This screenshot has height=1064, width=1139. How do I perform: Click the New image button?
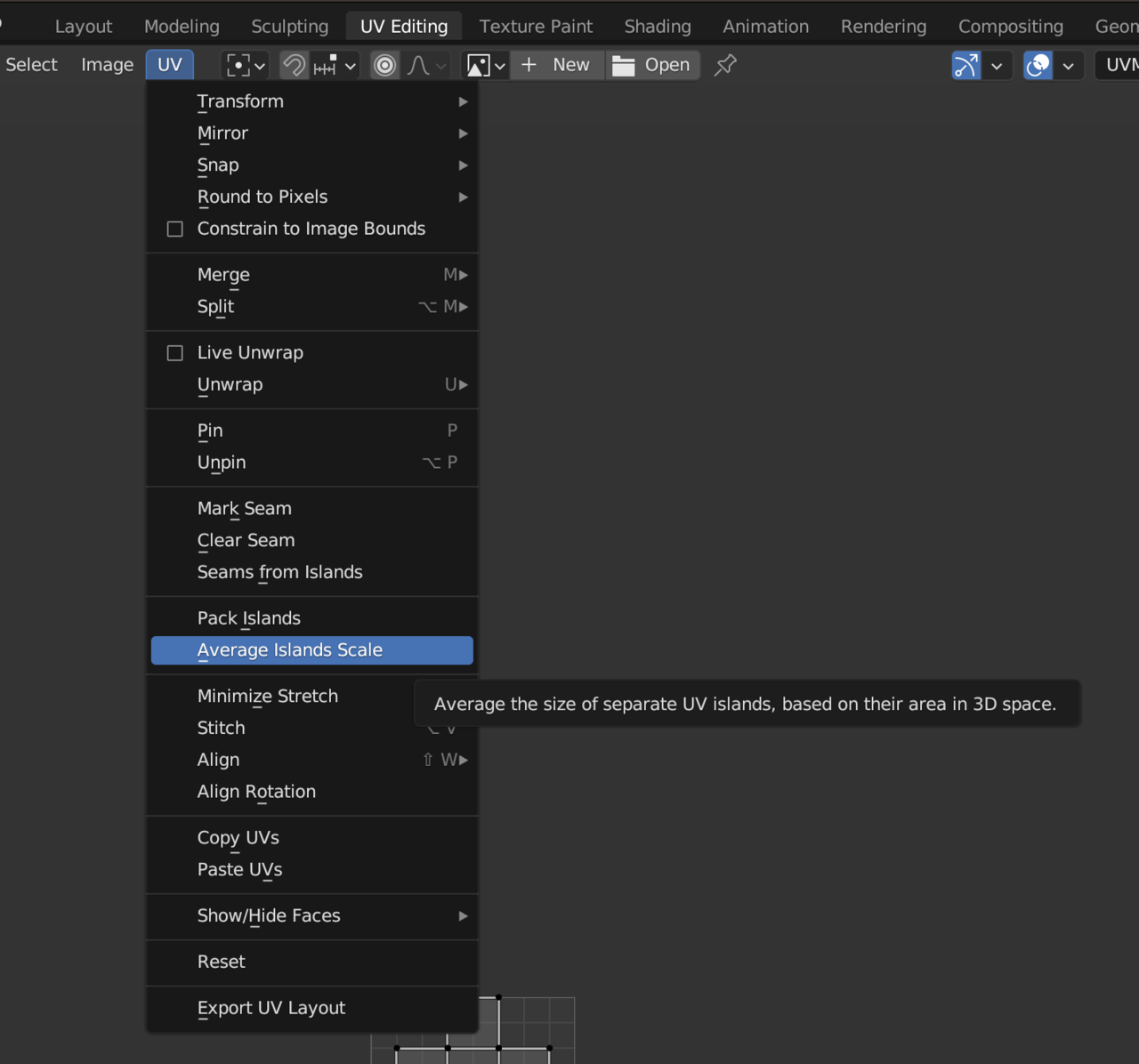point(558,65)
